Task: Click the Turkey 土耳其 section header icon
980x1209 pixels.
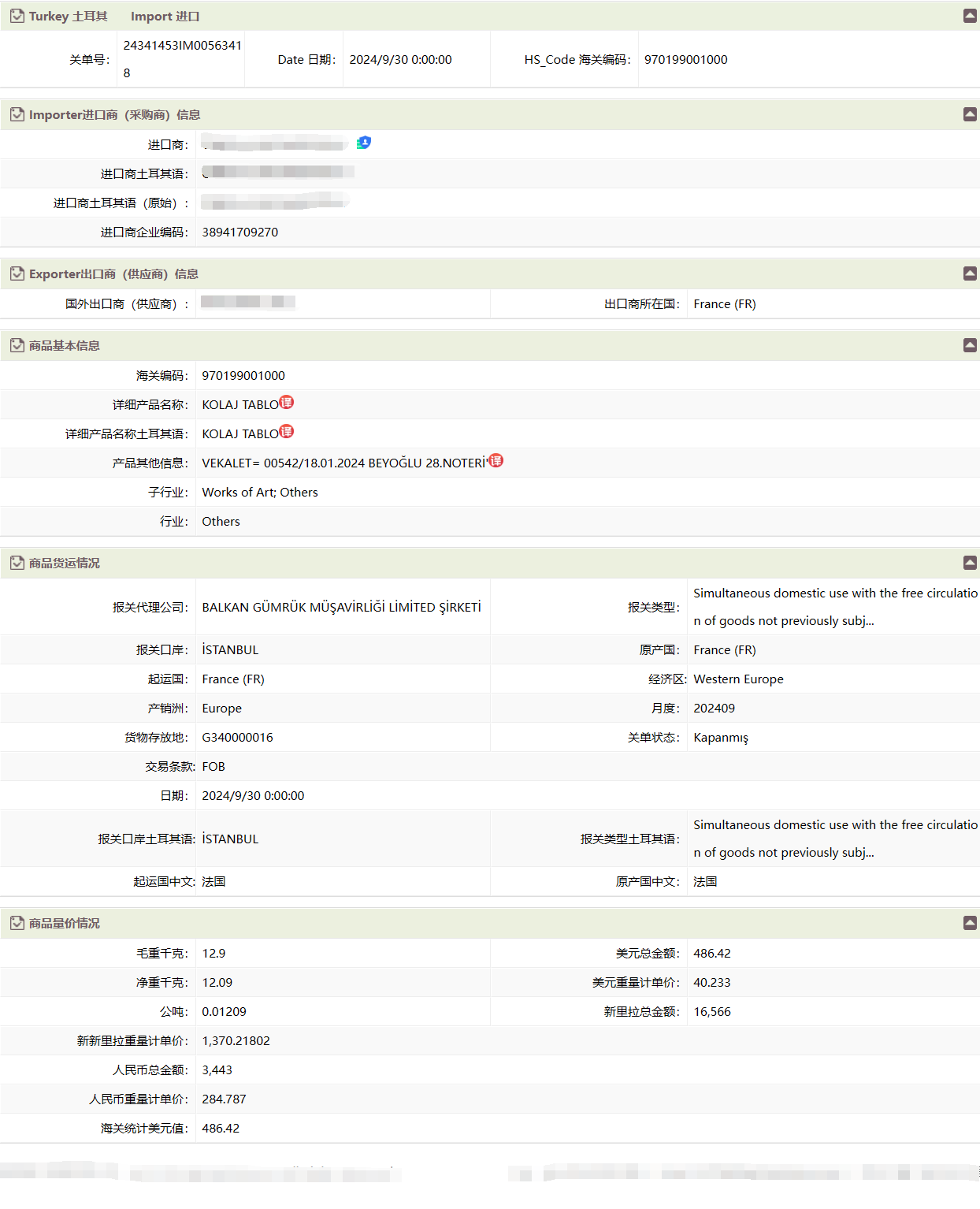Action: pyautogui.click(x=17, y=16)
